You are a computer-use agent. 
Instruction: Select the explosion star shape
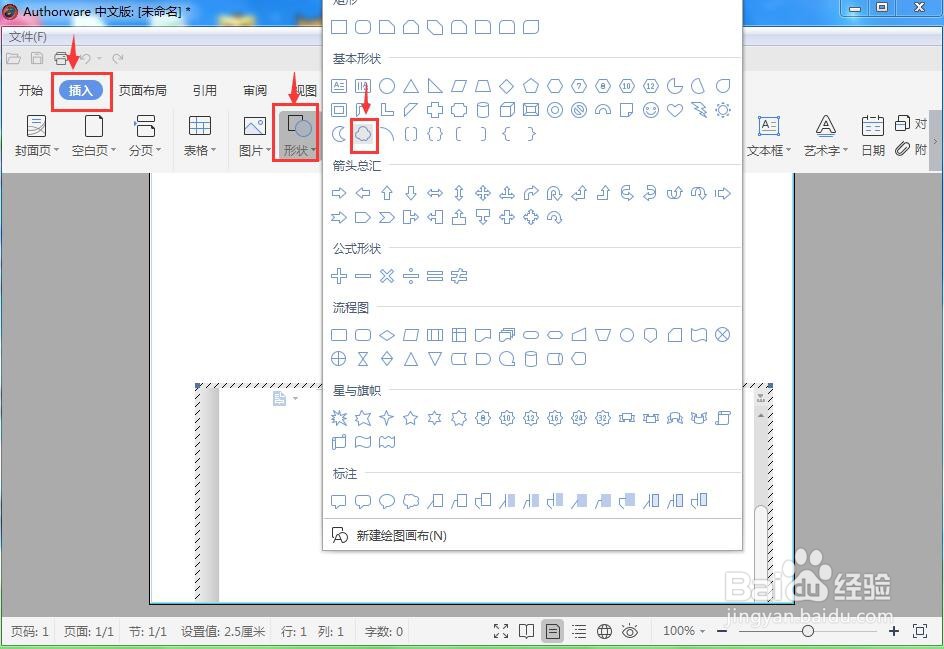point(339,417)
